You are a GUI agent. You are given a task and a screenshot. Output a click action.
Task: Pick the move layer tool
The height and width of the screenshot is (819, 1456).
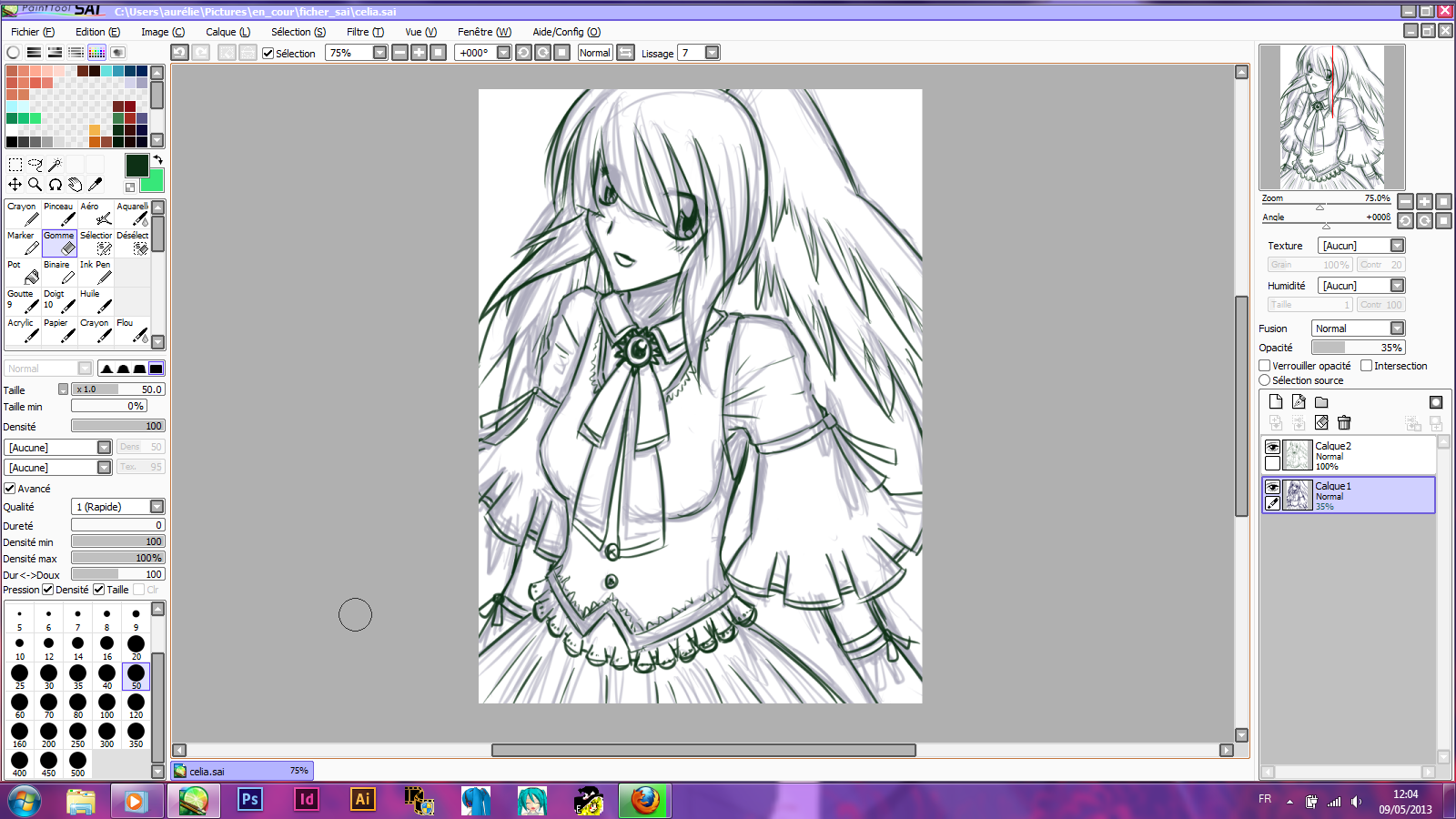(15, 185)
